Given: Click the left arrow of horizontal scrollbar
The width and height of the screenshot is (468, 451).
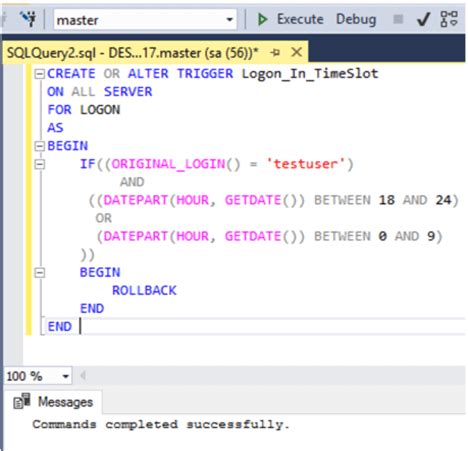Looking at the screenshot, I should coord(83,376).
